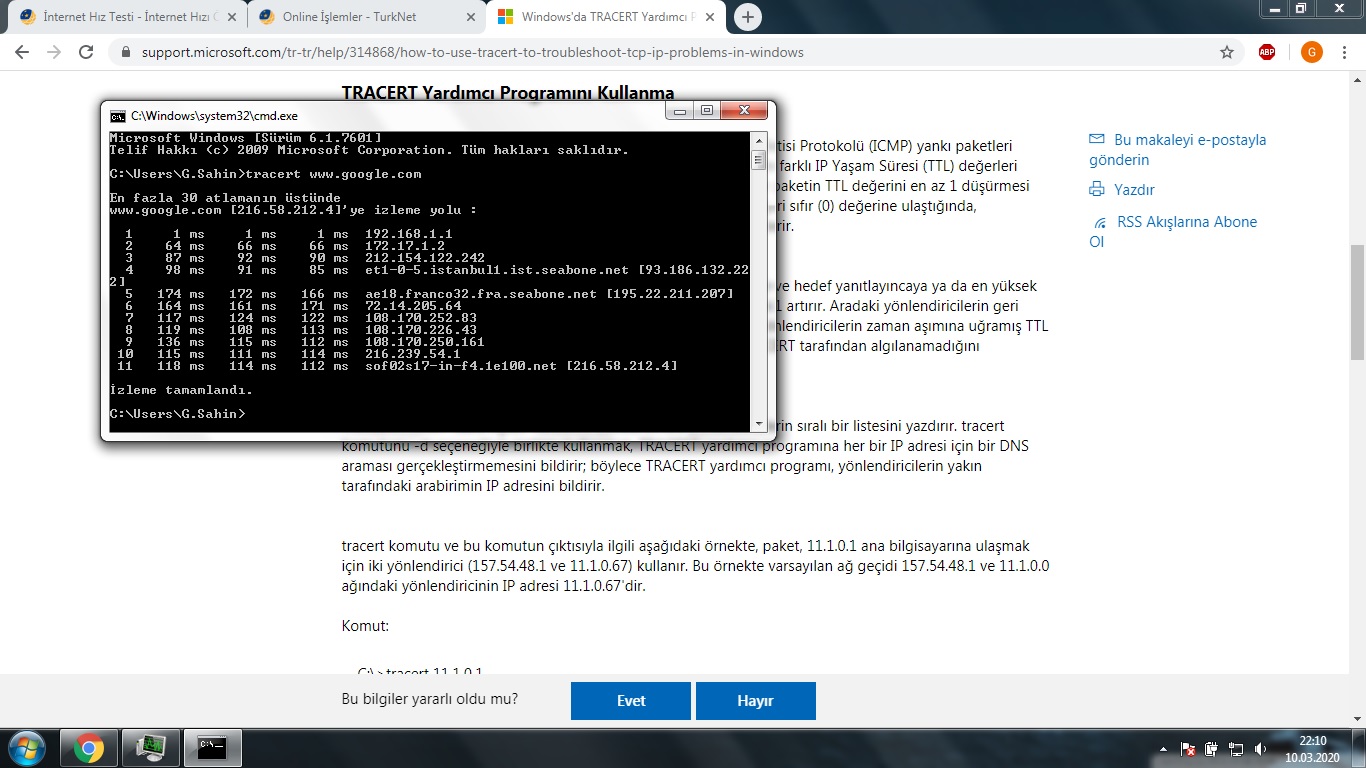Close the Windows'da TRACERT tab

pos(711,17)
